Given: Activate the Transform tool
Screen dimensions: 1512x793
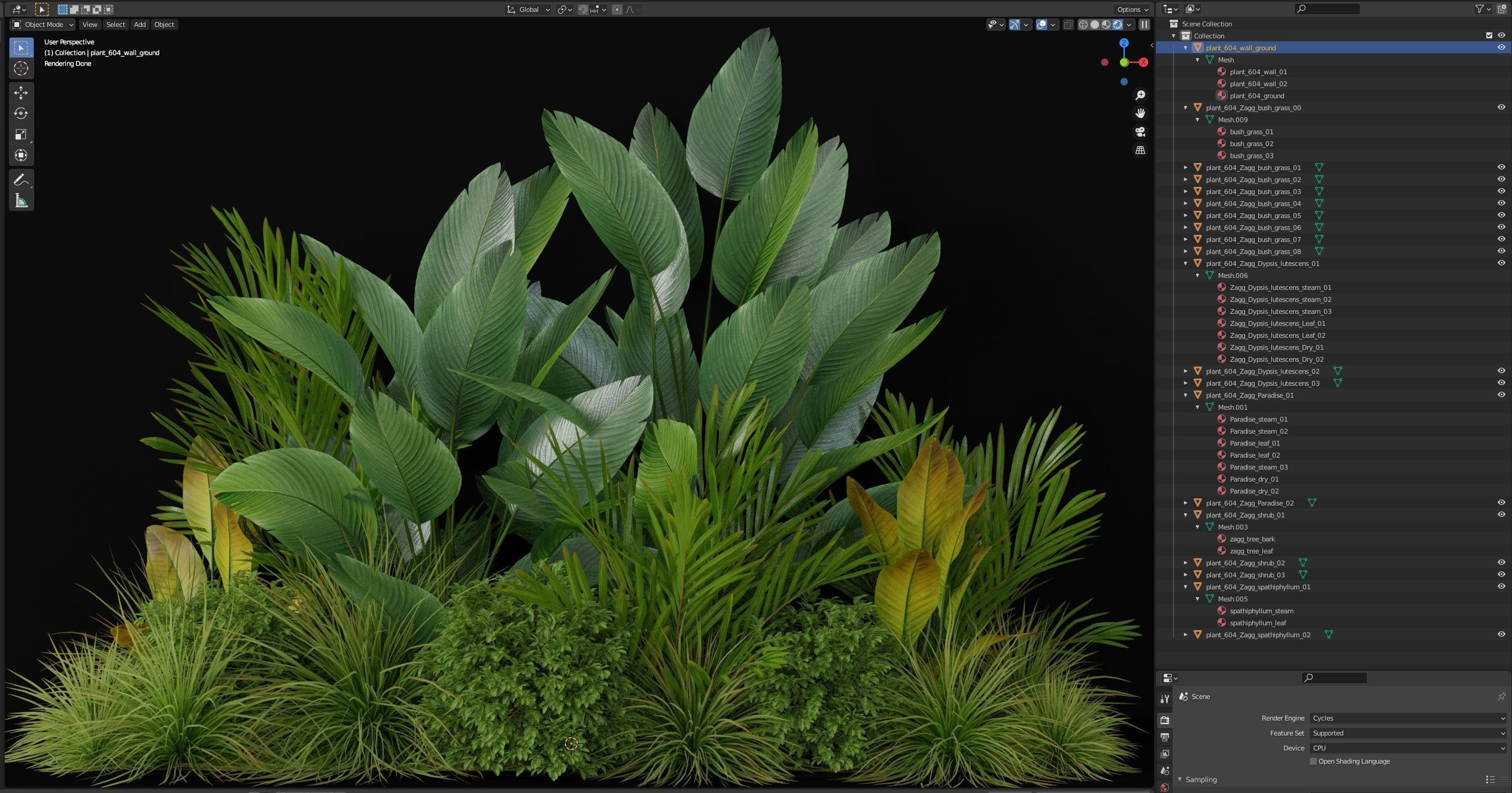Looking at the screenshot, I should (21, 155).
